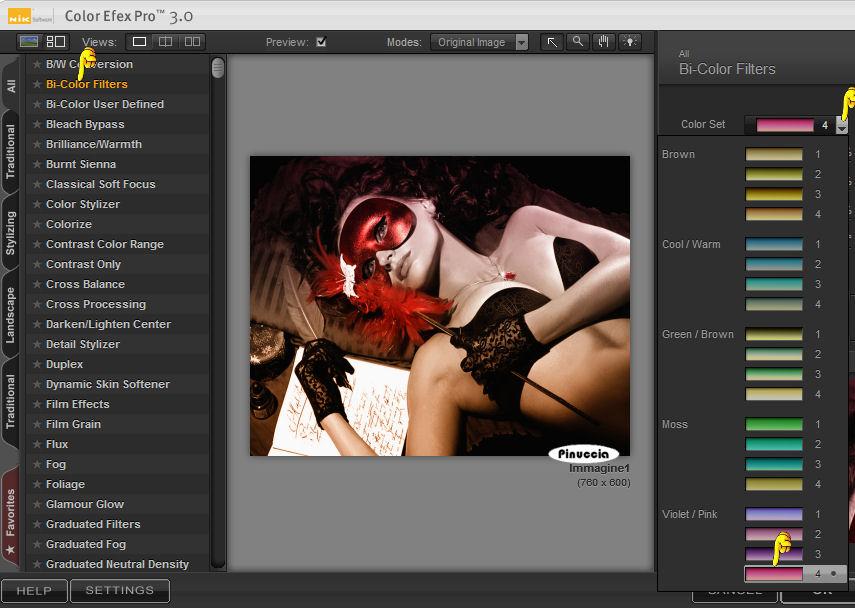This screenshot has width=855, height=608.
Task: Click the HELP button
Action: click(34, 590)
